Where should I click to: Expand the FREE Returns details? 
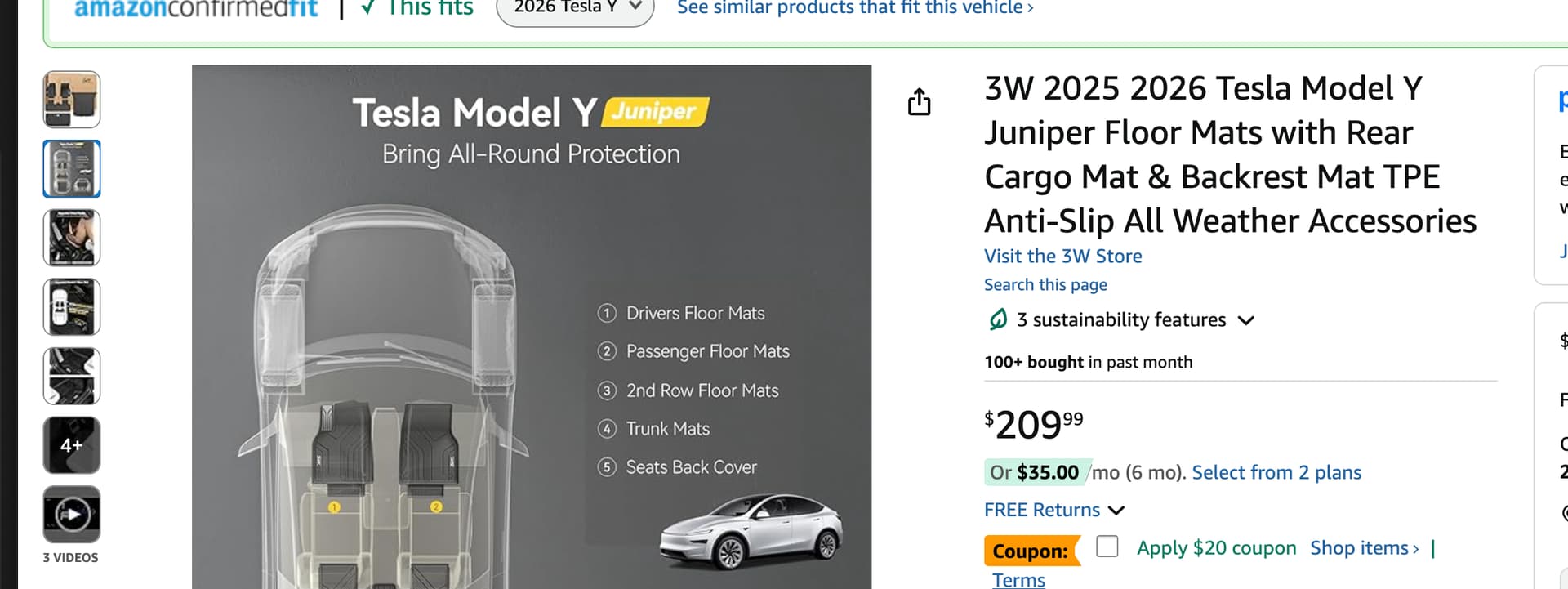click(x=1042, y=510)
